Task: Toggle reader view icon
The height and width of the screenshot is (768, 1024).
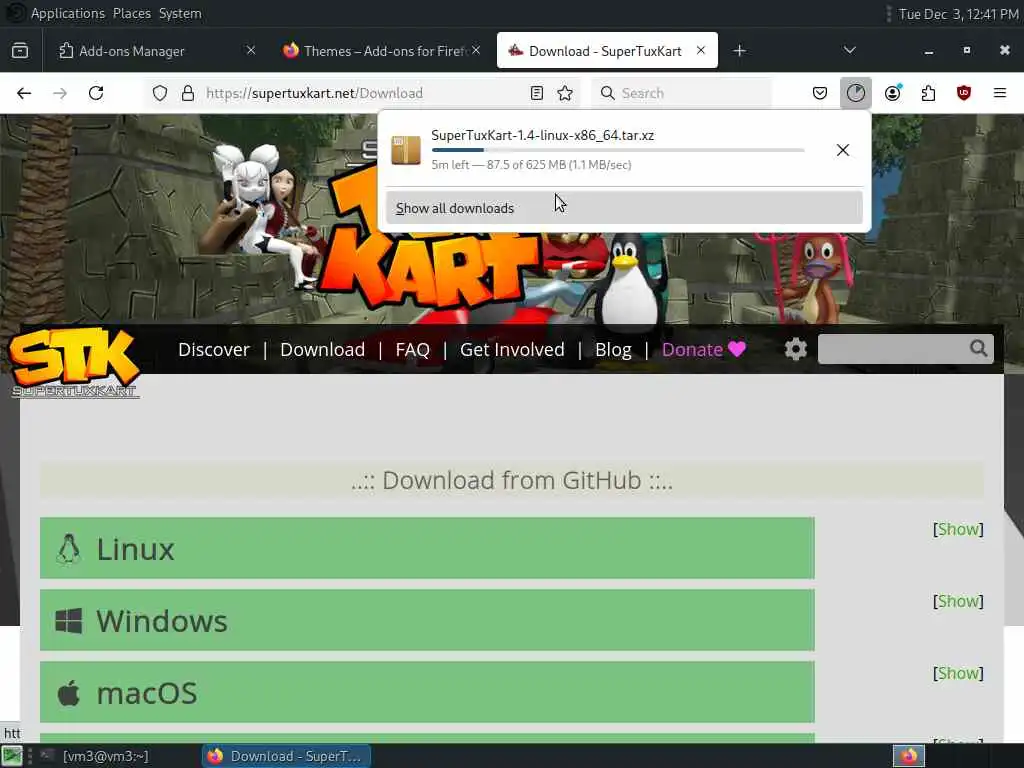Action: [537, 93]
